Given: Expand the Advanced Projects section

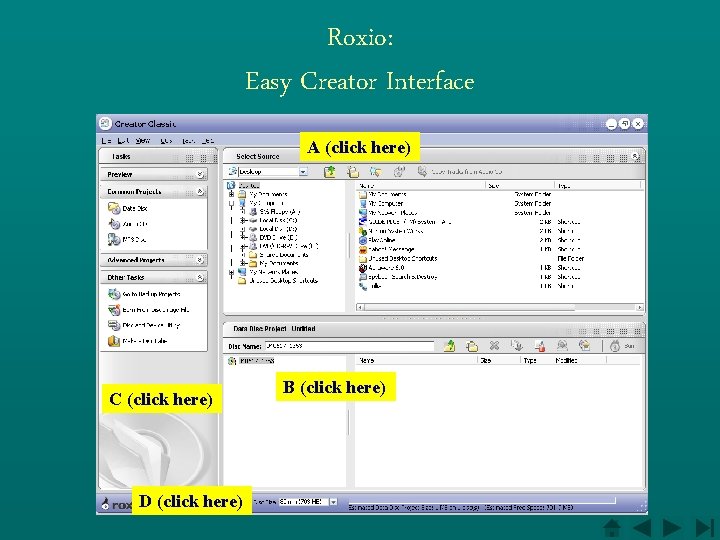Looking at the screenshot, I should point(200,260).
